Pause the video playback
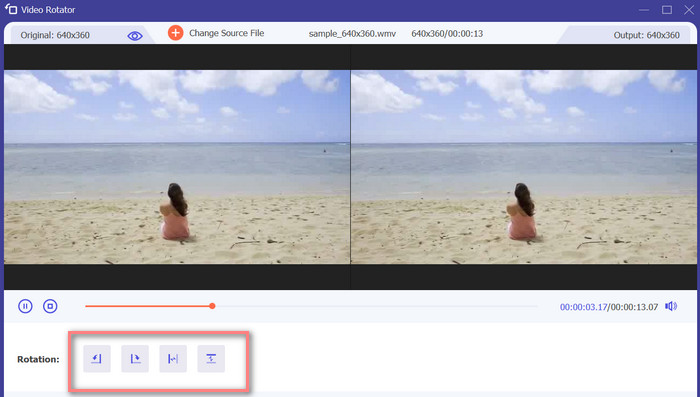700x397 pixels. (x=25, y=306)
